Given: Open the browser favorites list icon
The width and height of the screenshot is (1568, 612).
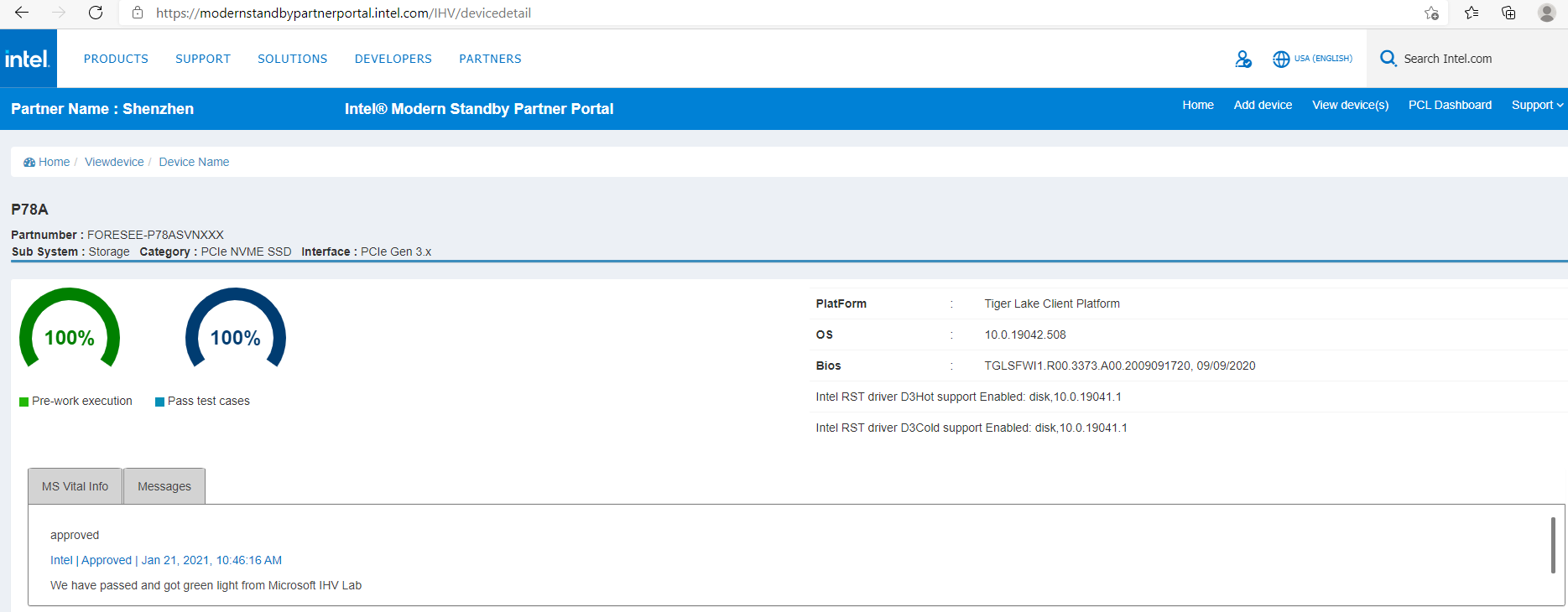Looking at the screenshot, I should pyautogui.click(x=1472, y=13).
